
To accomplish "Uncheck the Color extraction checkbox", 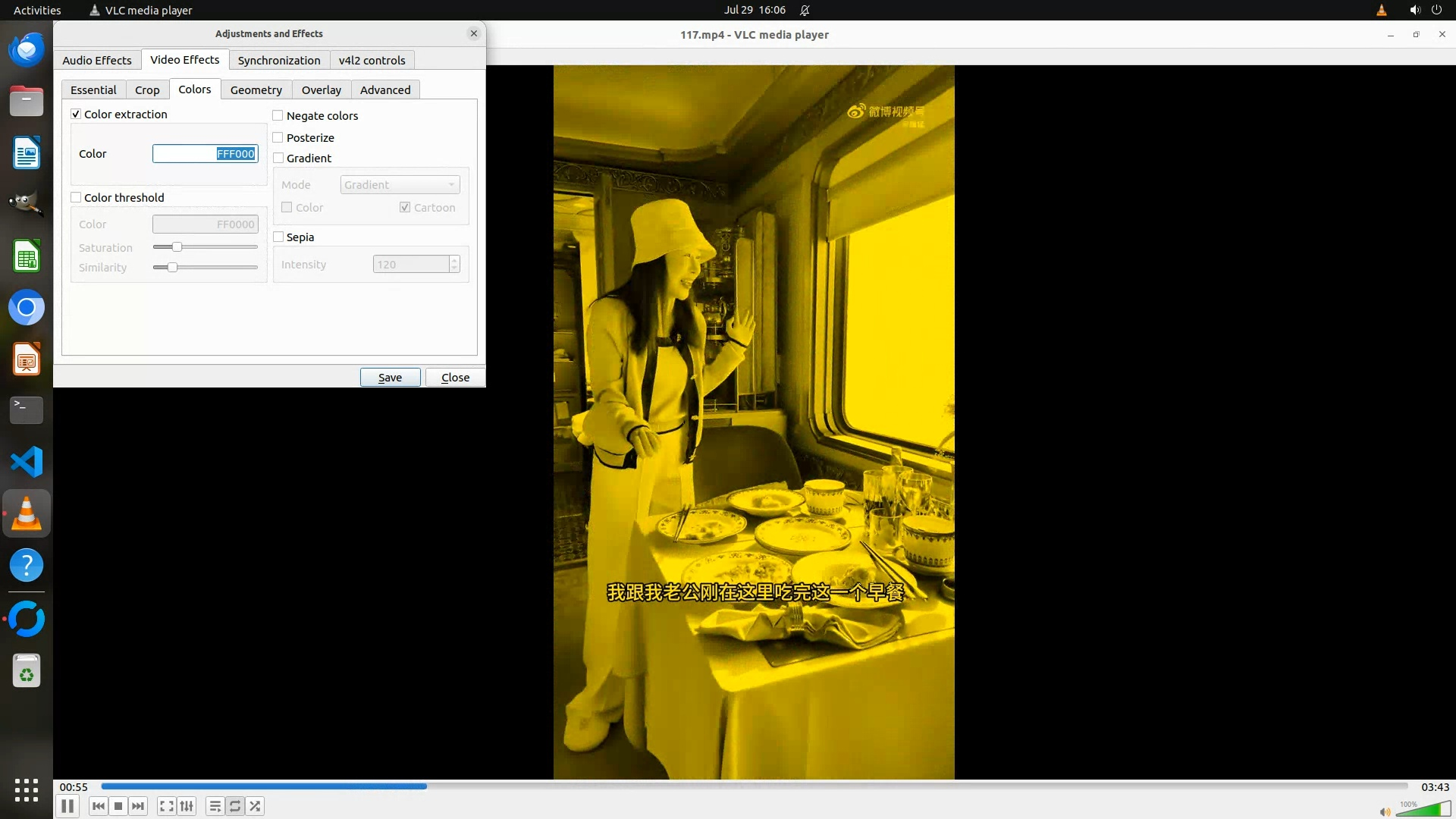I will tap(76, 115).
